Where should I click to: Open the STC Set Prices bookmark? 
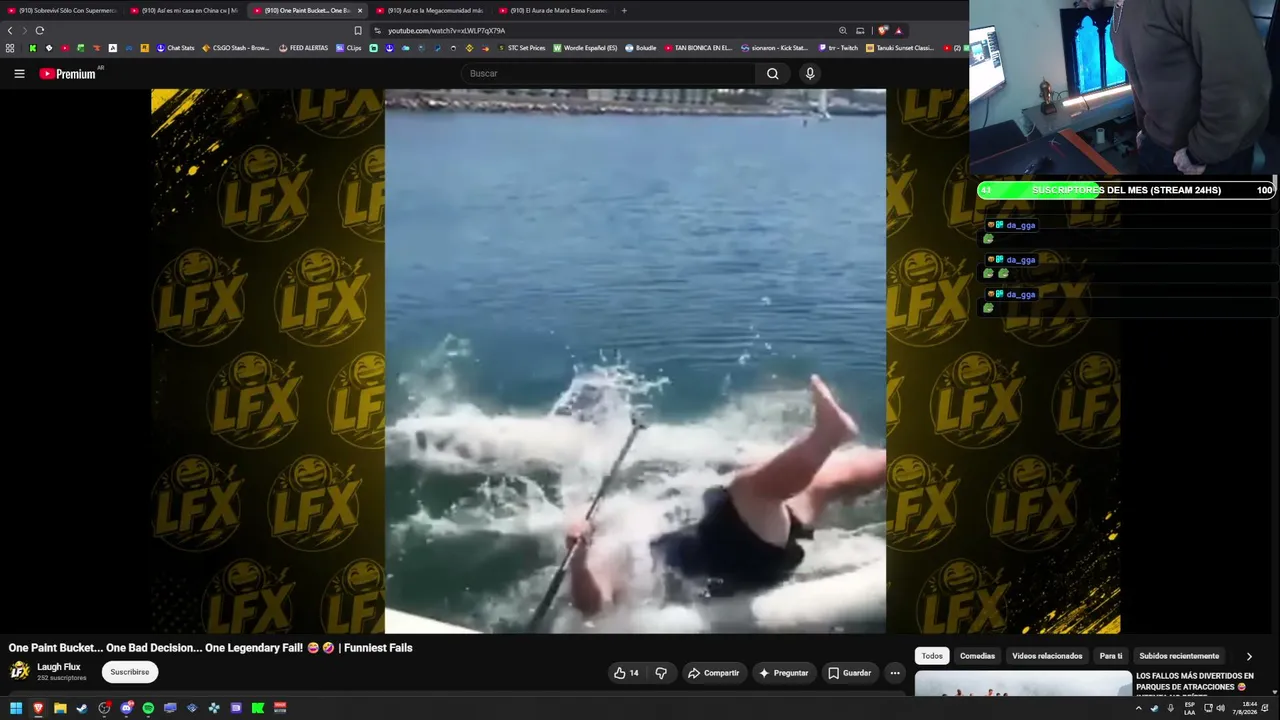pos(521,48)
